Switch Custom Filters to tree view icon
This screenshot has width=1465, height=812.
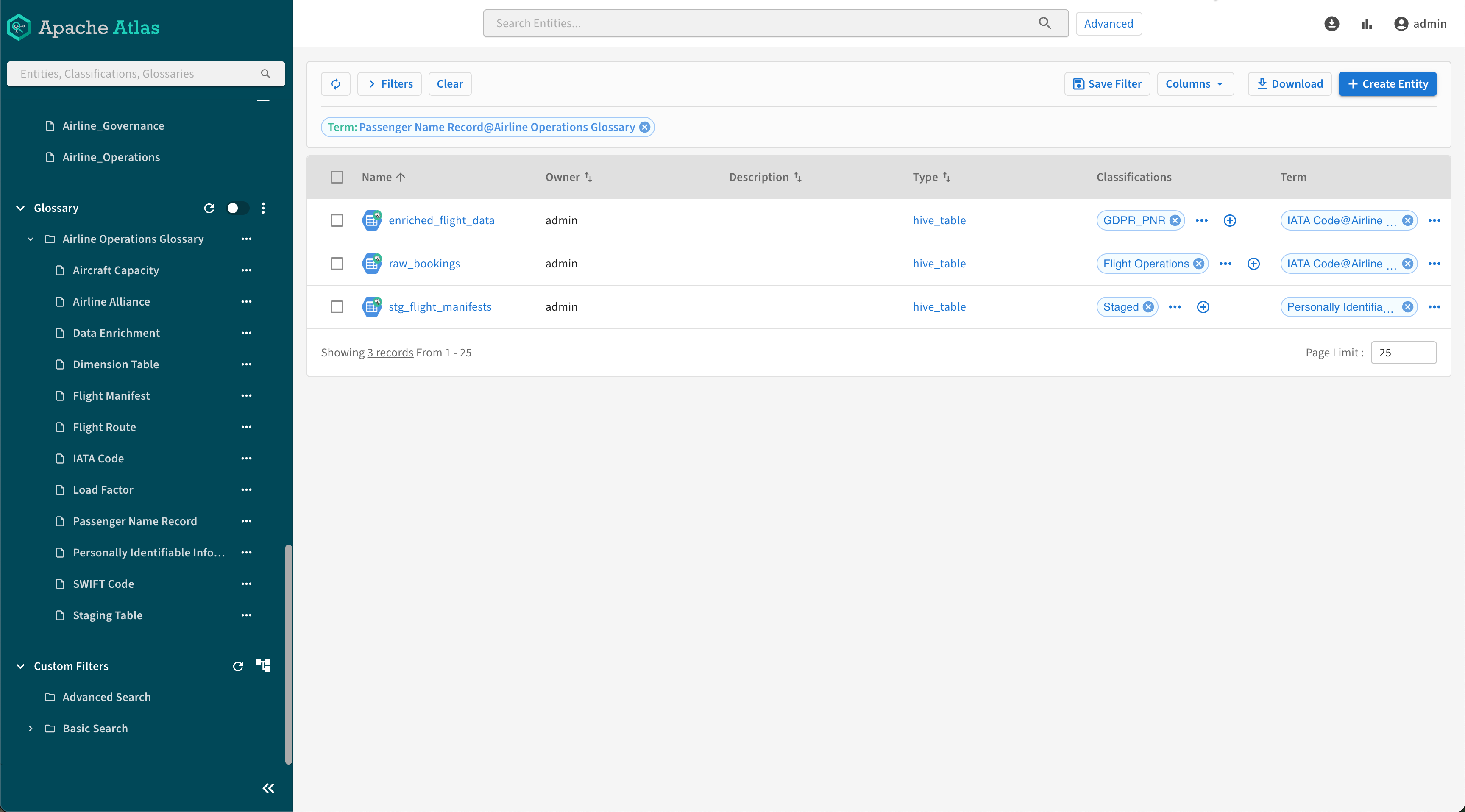point(263,665)
